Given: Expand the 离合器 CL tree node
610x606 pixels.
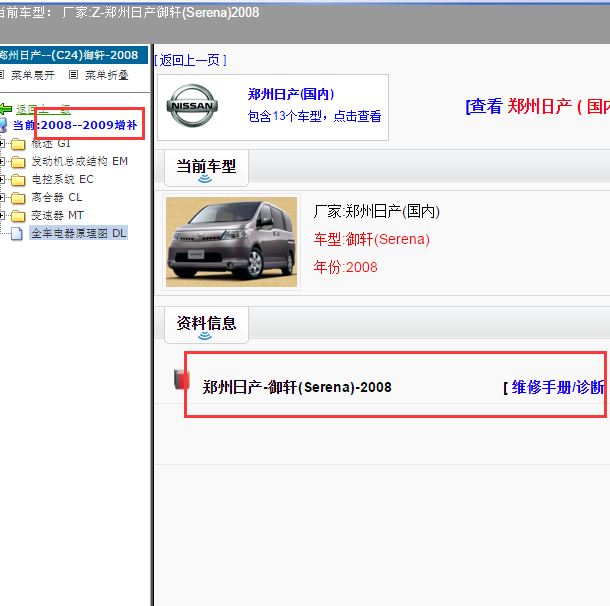Looking at the screenshot, I should click(2, 197).
